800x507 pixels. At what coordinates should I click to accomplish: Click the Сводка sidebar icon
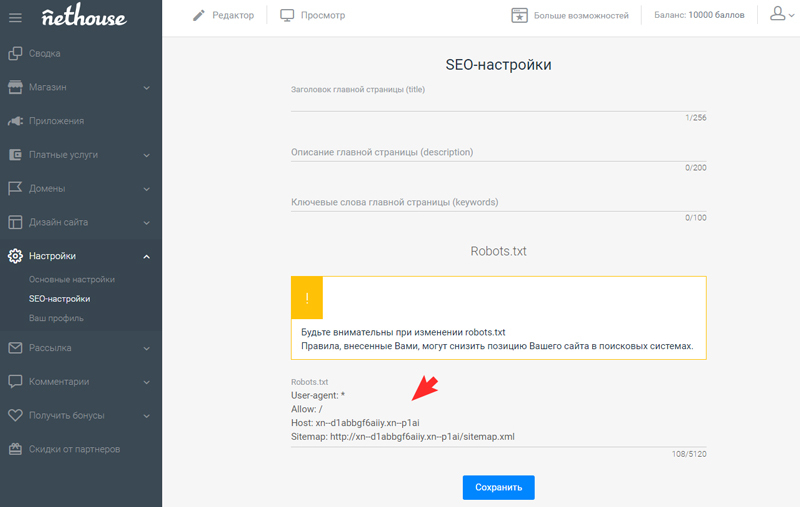[x=15, y=53]
